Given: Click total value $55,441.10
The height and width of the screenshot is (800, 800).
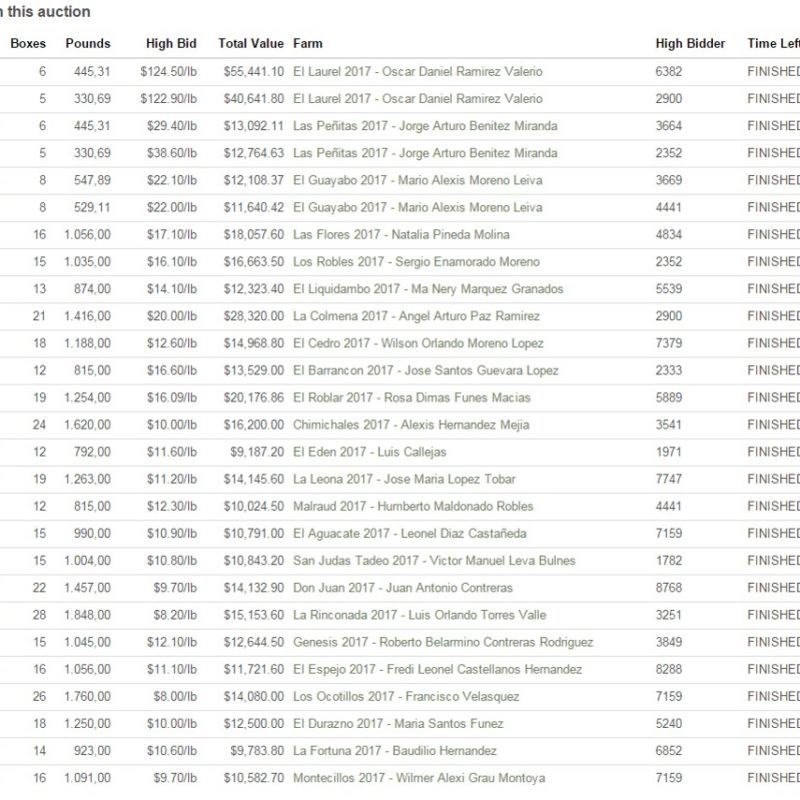Looking at the screenshot, I should 254,71.
